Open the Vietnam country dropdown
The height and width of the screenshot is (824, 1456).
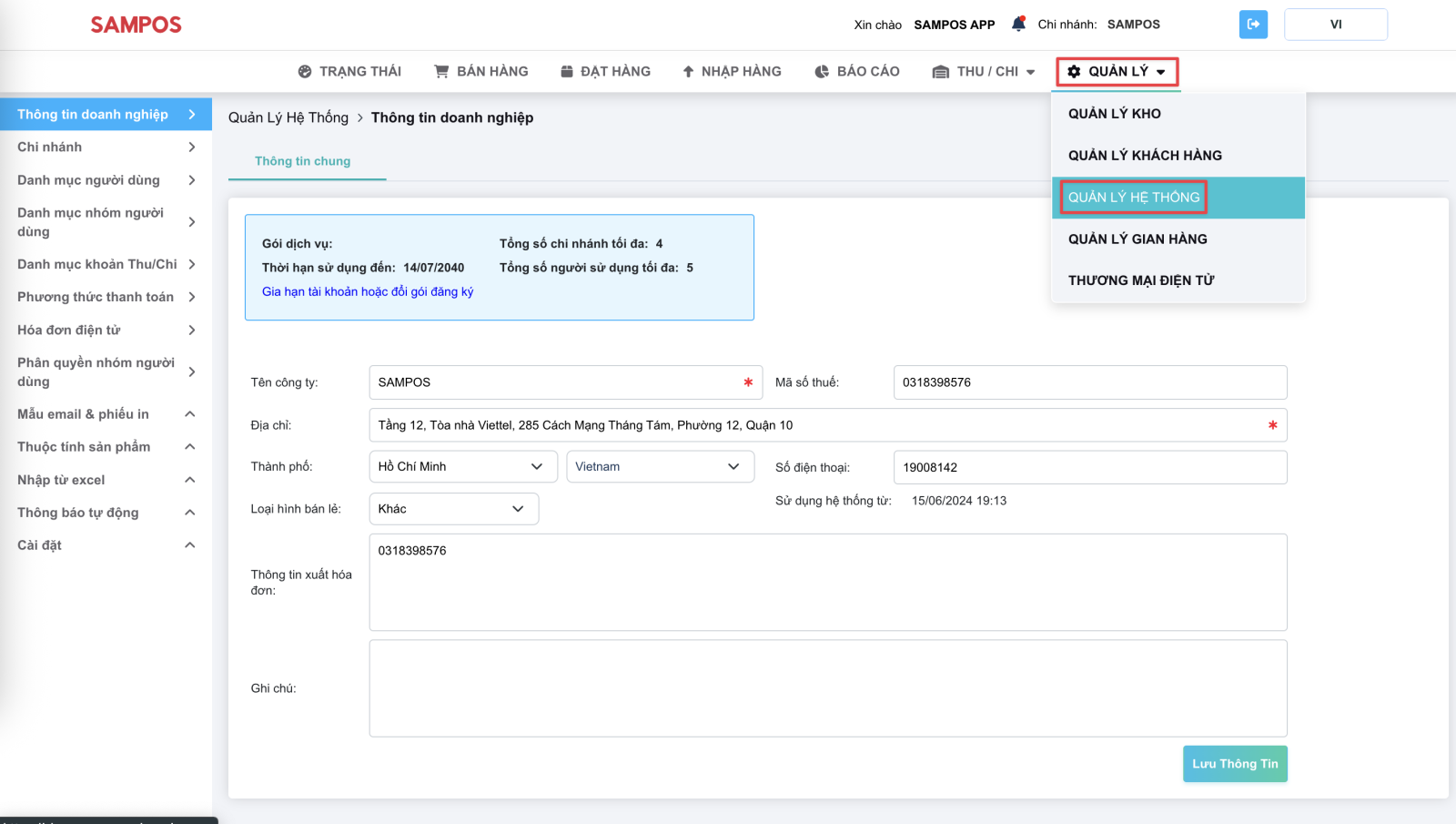click(661, 467)
